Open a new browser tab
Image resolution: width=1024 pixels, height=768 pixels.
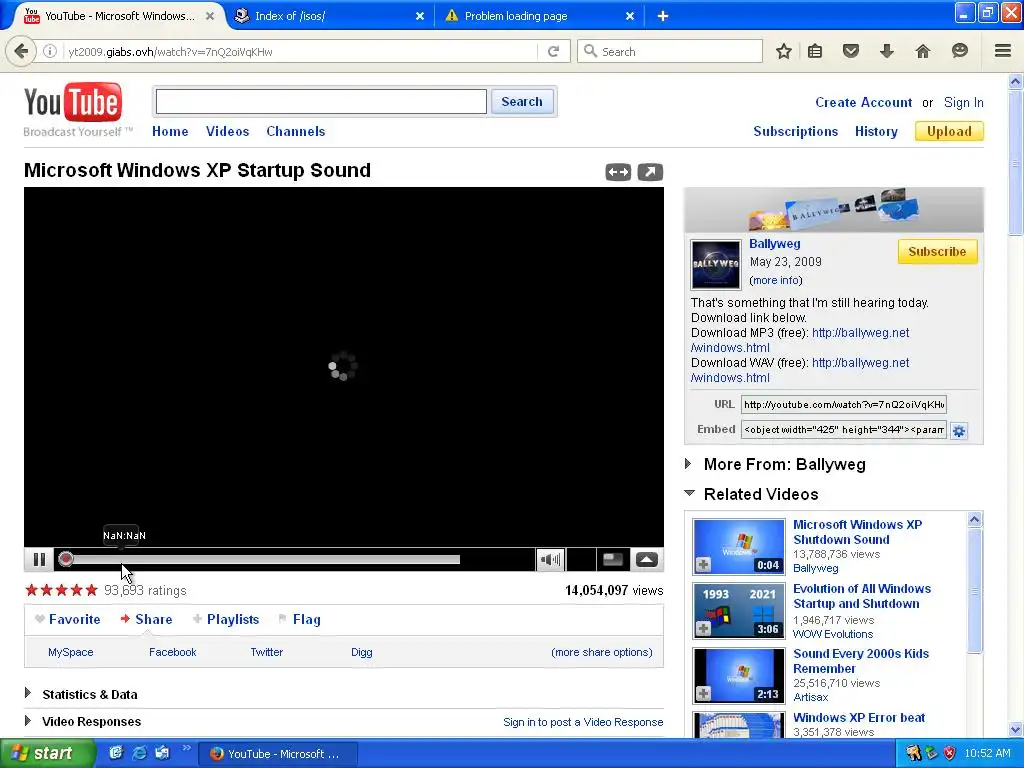(x=663, y=16)
